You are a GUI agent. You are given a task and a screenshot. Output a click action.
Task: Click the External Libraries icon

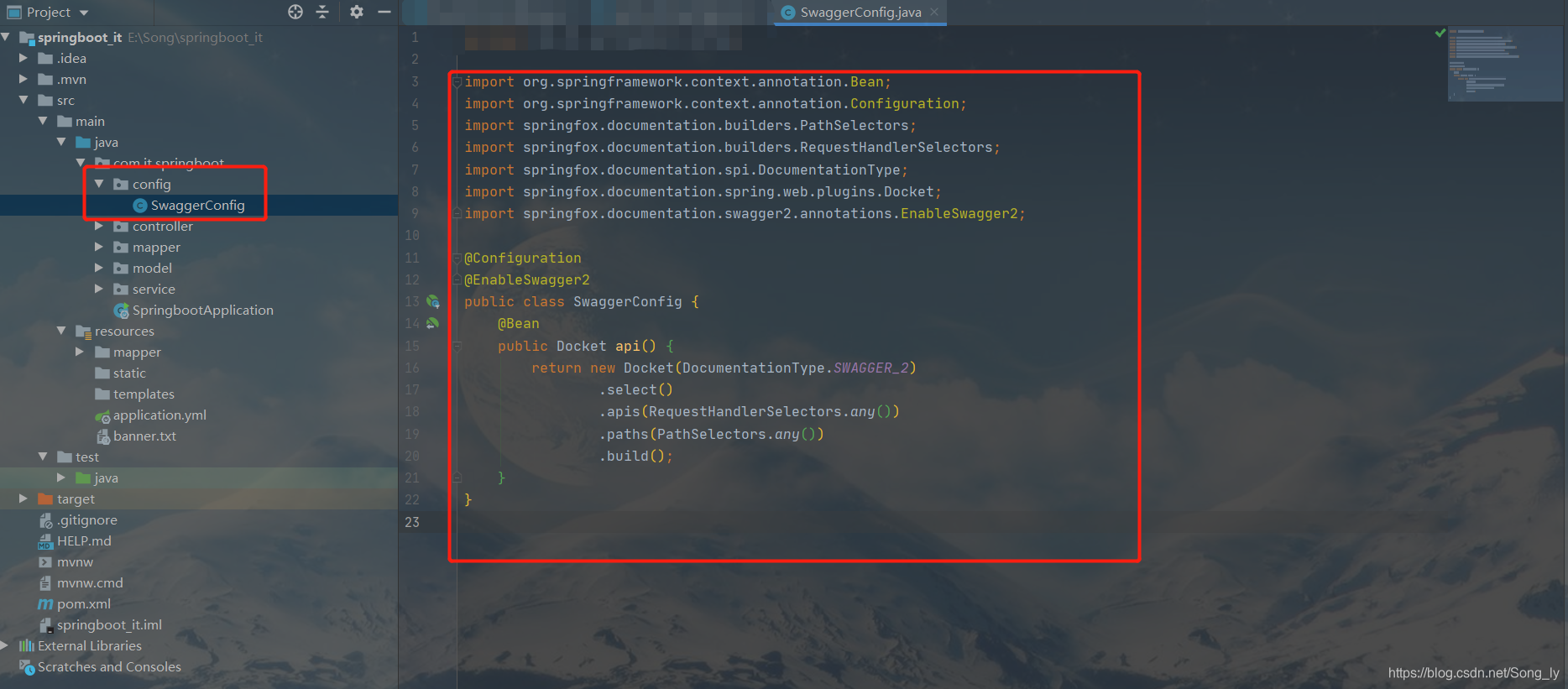click(x=27, y=645)
